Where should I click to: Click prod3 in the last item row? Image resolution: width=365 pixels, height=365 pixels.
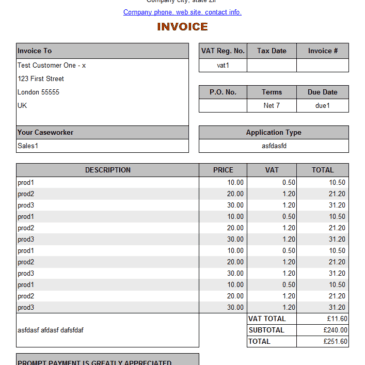[26, 307]
